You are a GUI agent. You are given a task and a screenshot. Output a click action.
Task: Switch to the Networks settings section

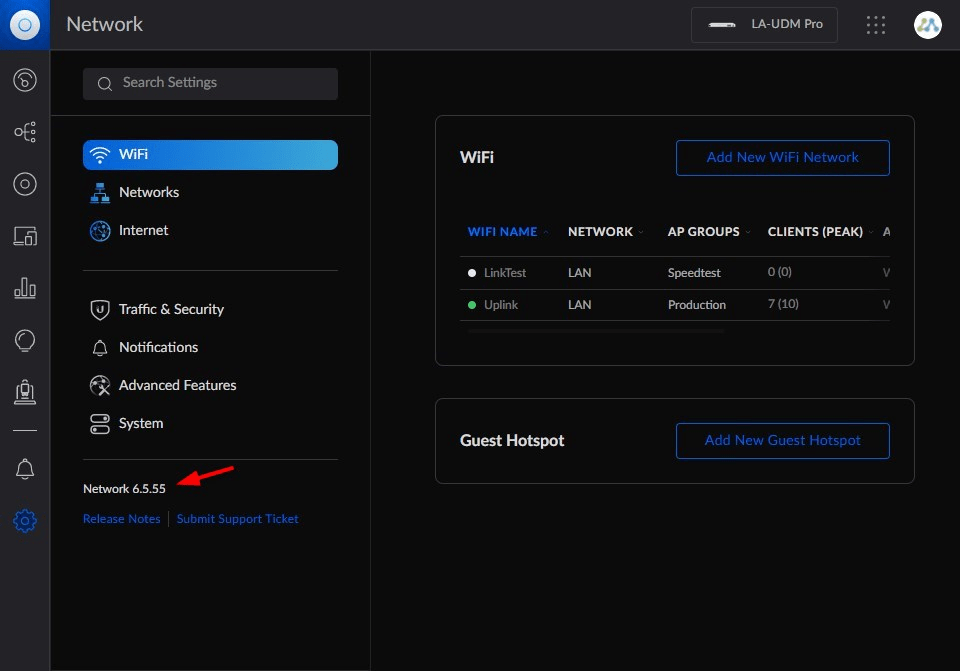[147, 192]
